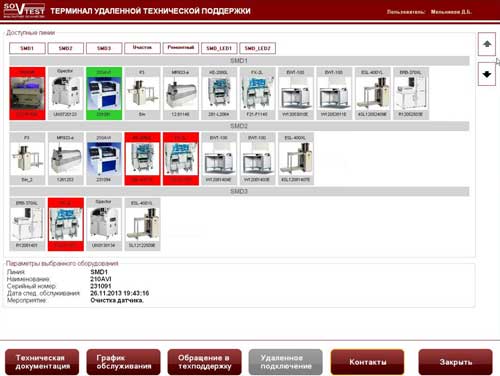Select the FX-3L machine in the SMD1 row
The image size is (500, 376).
click(257, 93)
